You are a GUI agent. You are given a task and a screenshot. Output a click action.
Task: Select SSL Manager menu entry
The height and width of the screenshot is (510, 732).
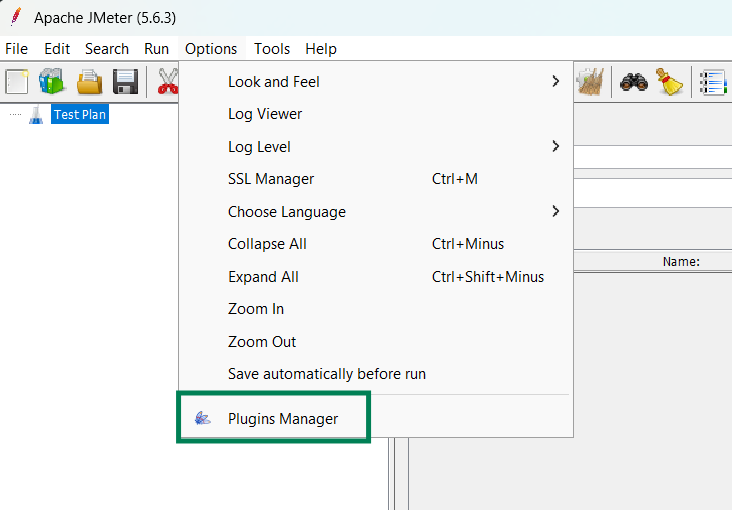376,179
